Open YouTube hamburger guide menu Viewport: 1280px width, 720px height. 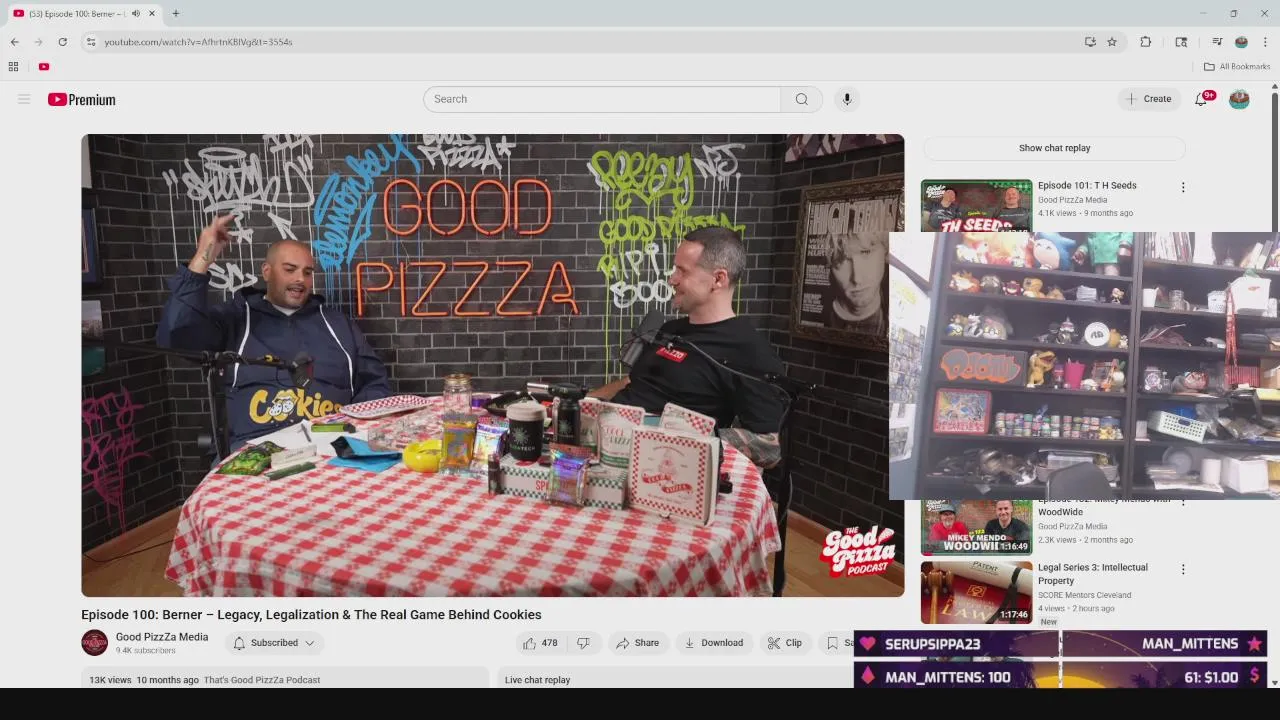[24, 99]
